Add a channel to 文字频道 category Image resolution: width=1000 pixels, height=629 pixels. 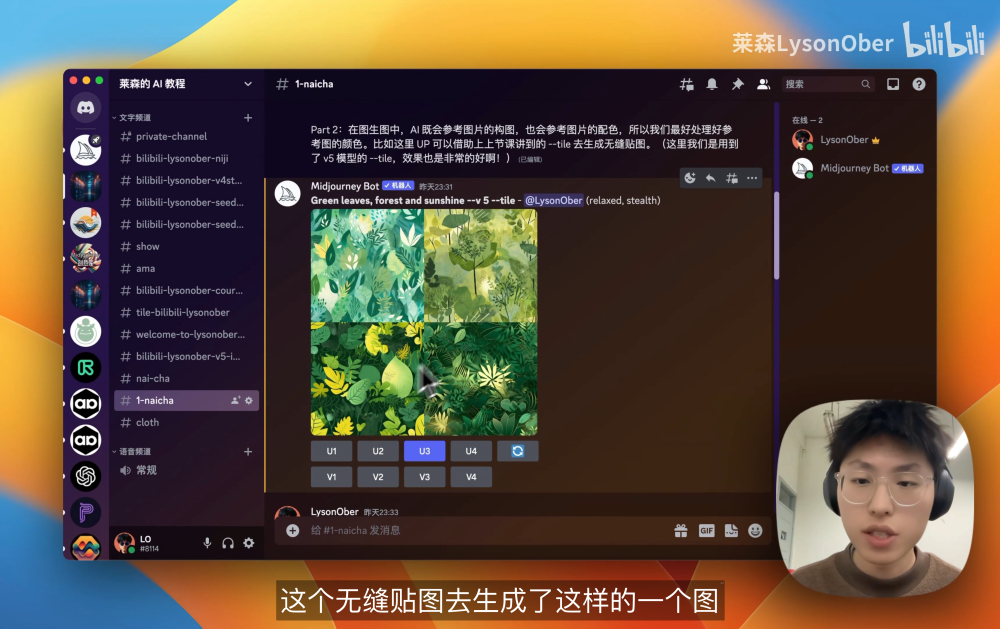(x=248, y=117)
